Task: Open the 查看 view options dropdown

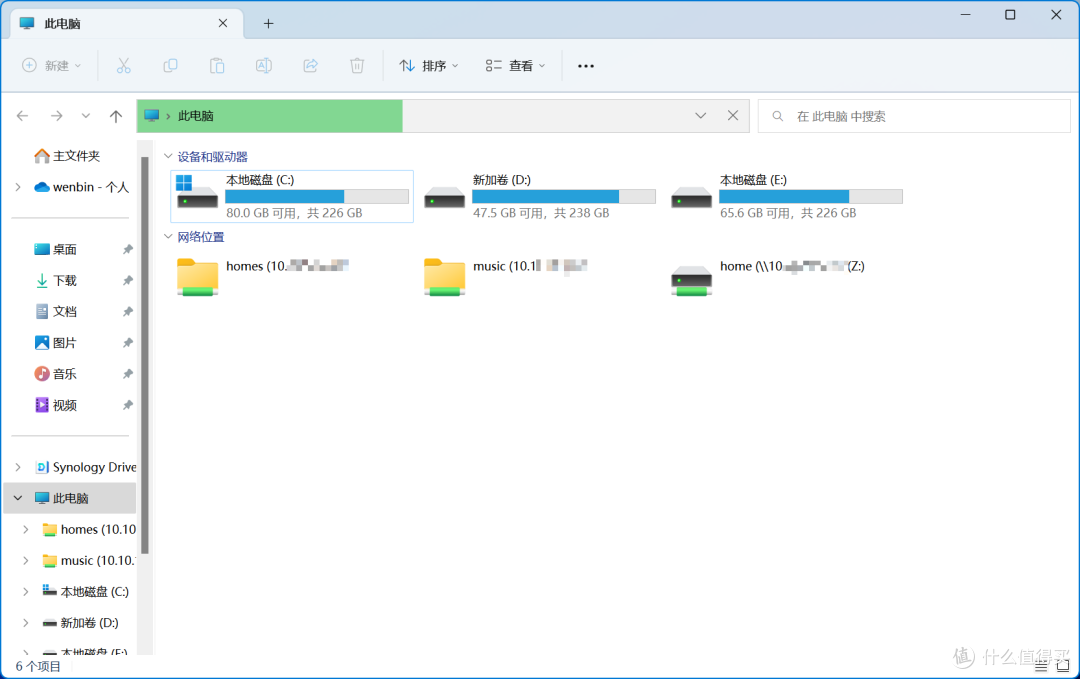Action: pyautogui.click(x=514, y=65)
